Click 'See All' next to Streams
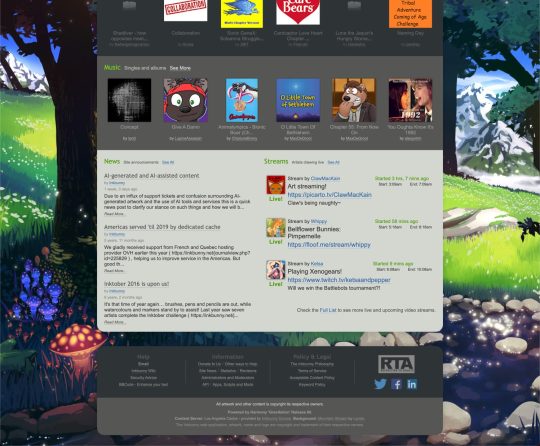This screenshot has height=446, width=540. (333, 162)
